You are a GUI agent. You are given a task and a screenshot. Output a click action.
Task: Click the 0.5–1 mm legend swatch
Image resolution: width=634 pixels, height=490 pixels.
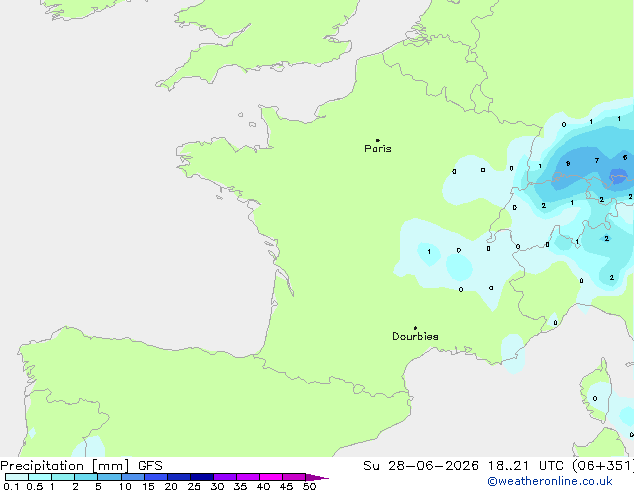[x=40, y=477]
